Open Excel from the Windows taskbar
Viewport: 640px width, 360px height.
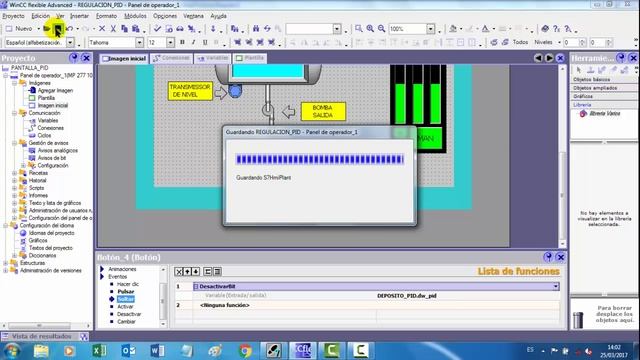pyautogui.click(x=99, y=351)
